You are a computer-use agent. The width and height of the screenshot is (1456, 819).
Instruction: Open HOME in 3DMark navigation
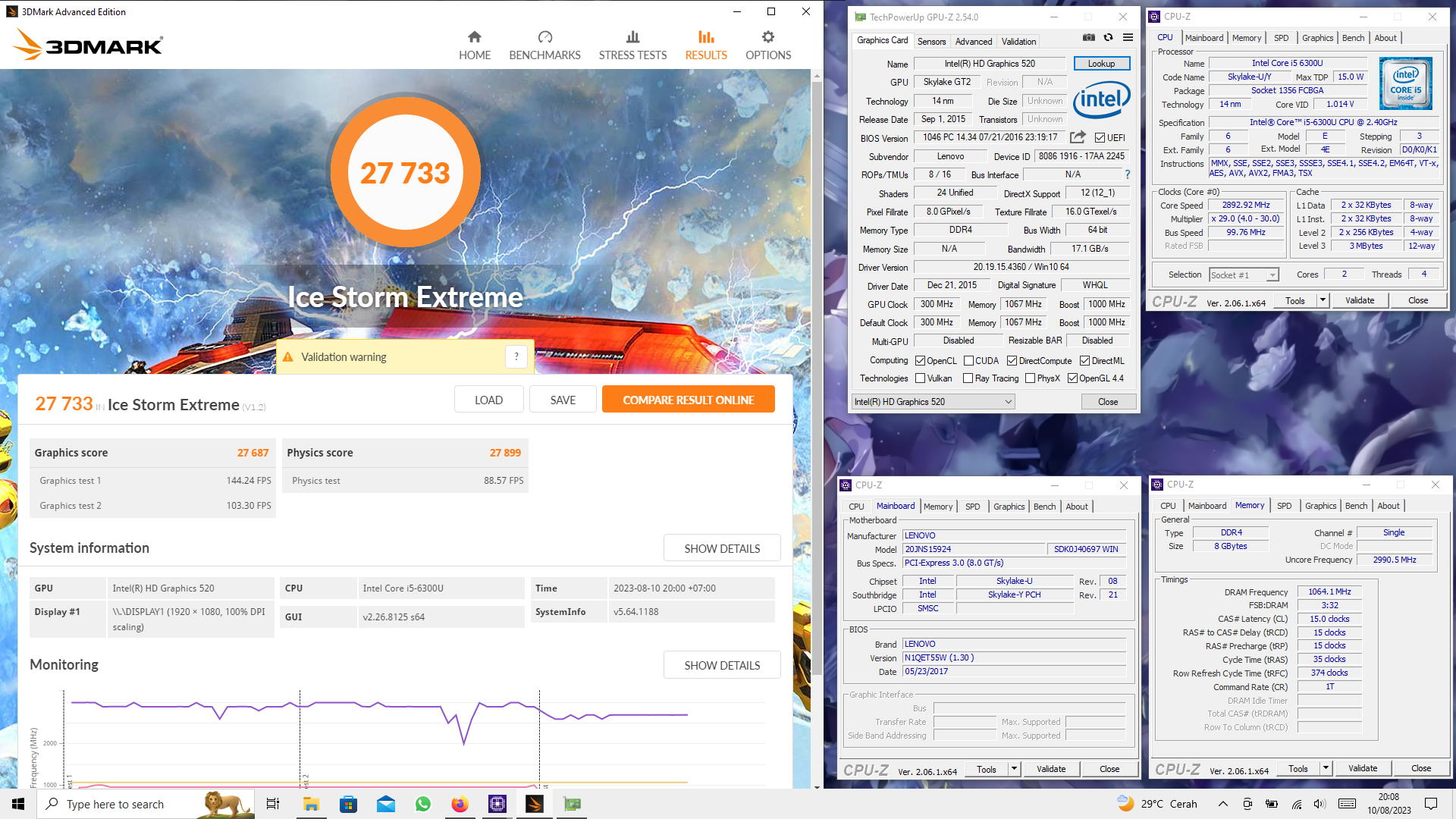(x=475, y=45)
